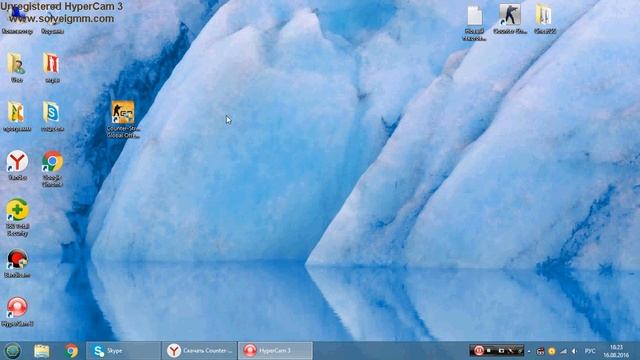The height and width of the screenshot is (360, 640).
Task: Open the Computer desktop icon
Action: pyautogui.click(x=17, y=19)
